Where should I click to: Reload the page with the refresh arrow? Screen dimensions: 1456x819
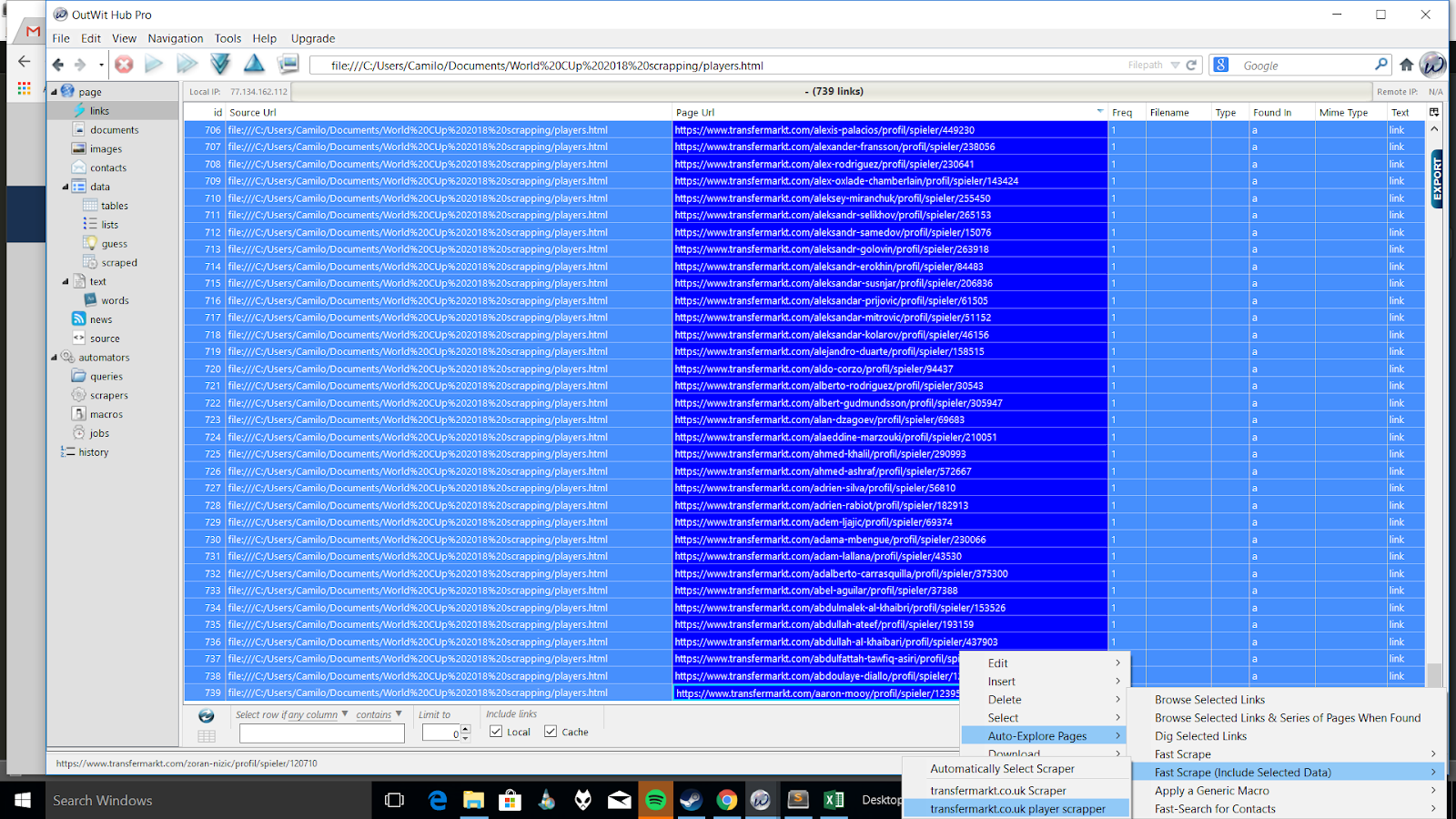(x=1191, y=65)
